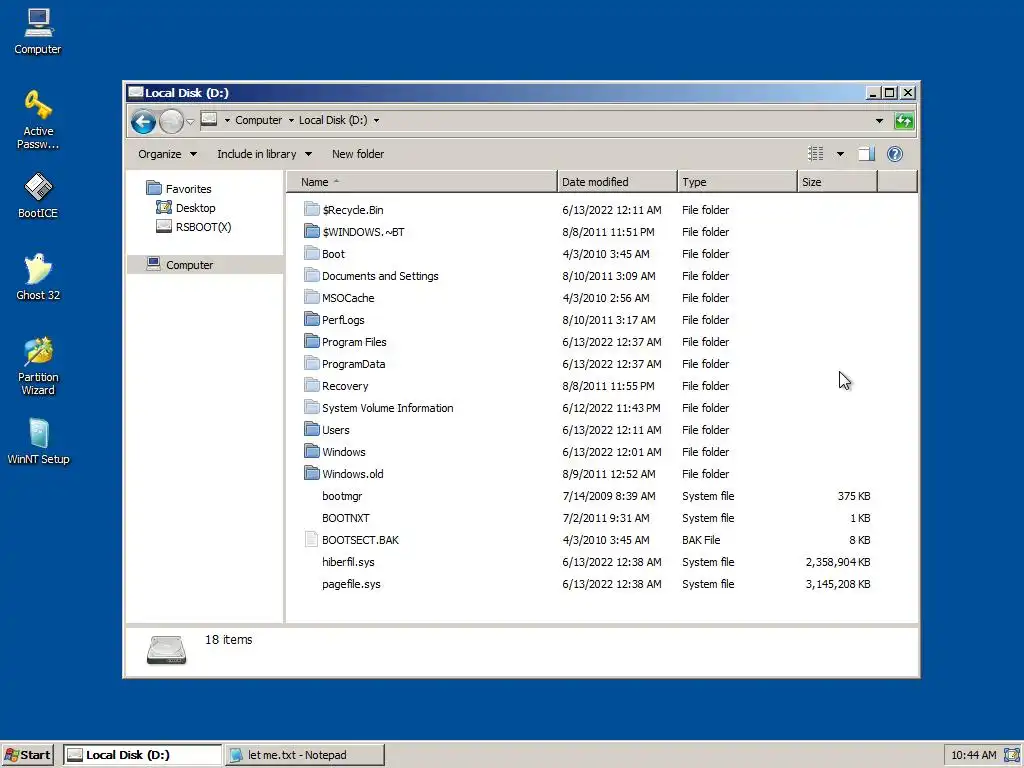Click the large drive icon in details pane
This screenshot has width=1024, height=768.
(x=167, y=650)
